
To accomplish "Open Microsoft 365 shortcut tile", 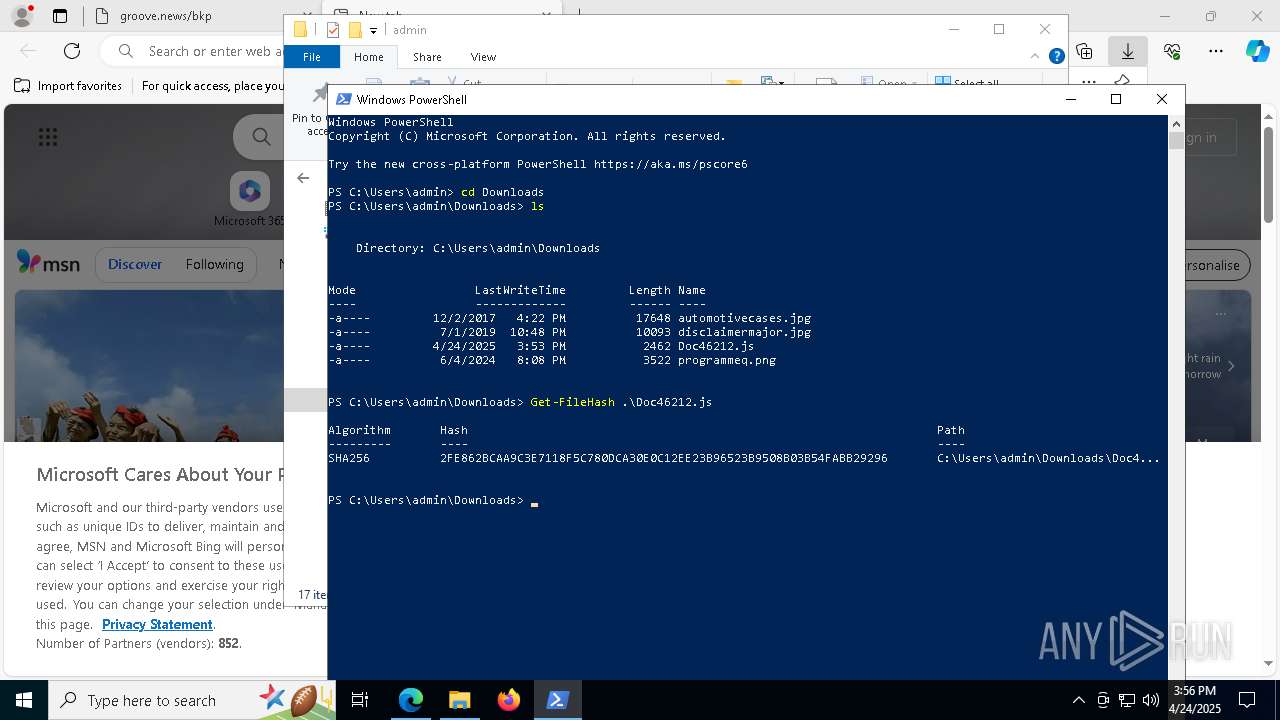I will coord(250,198).
